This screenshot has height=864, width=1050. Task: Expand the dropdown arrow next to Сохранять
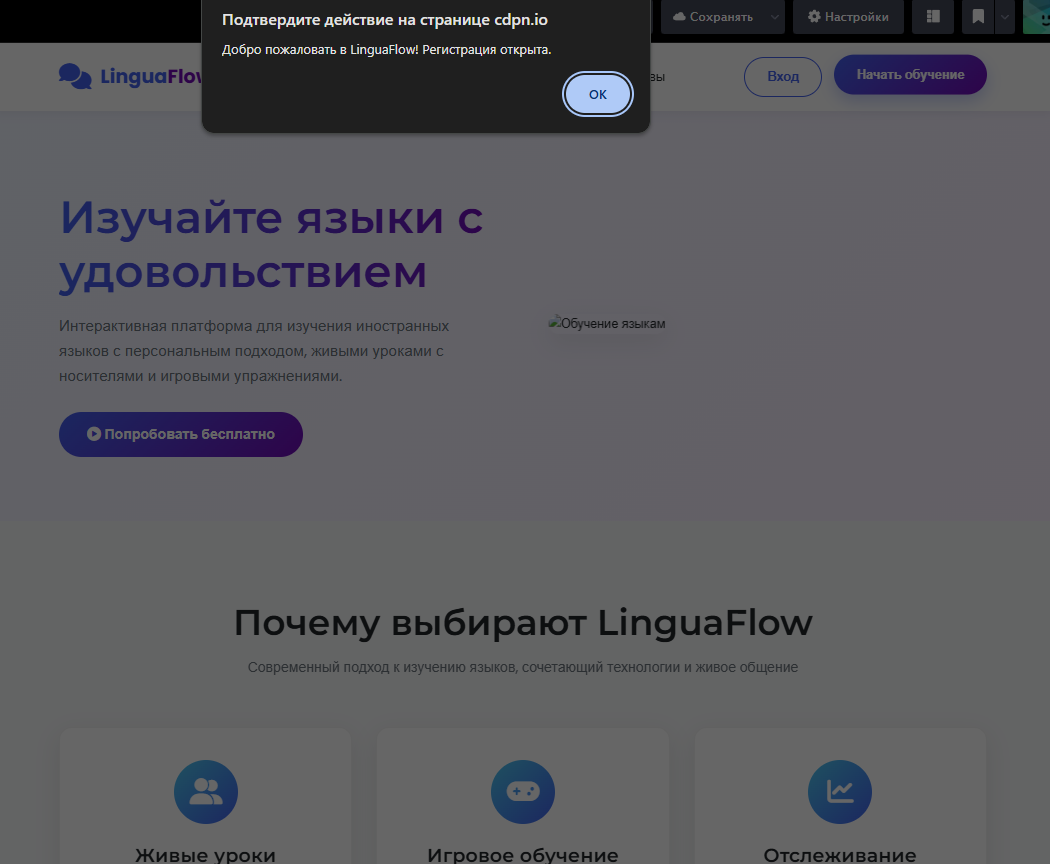[775, 16]
